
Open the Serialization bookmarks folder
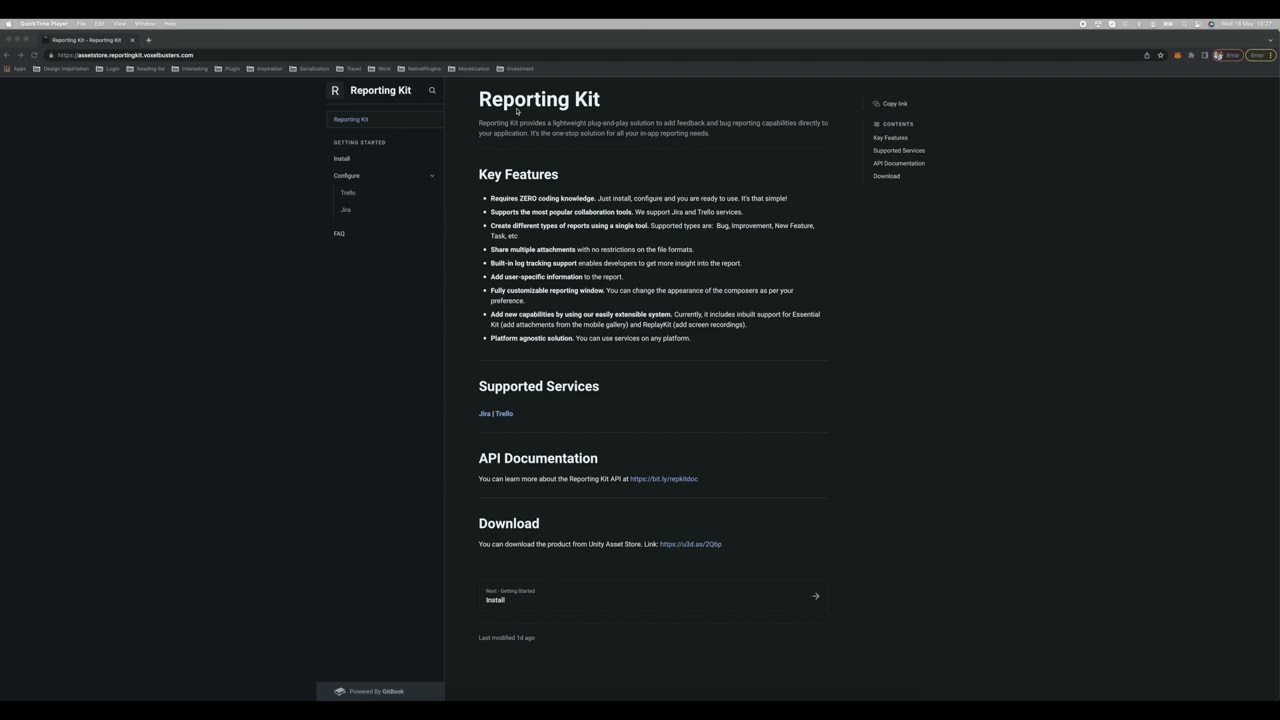(x=309, y=69)
